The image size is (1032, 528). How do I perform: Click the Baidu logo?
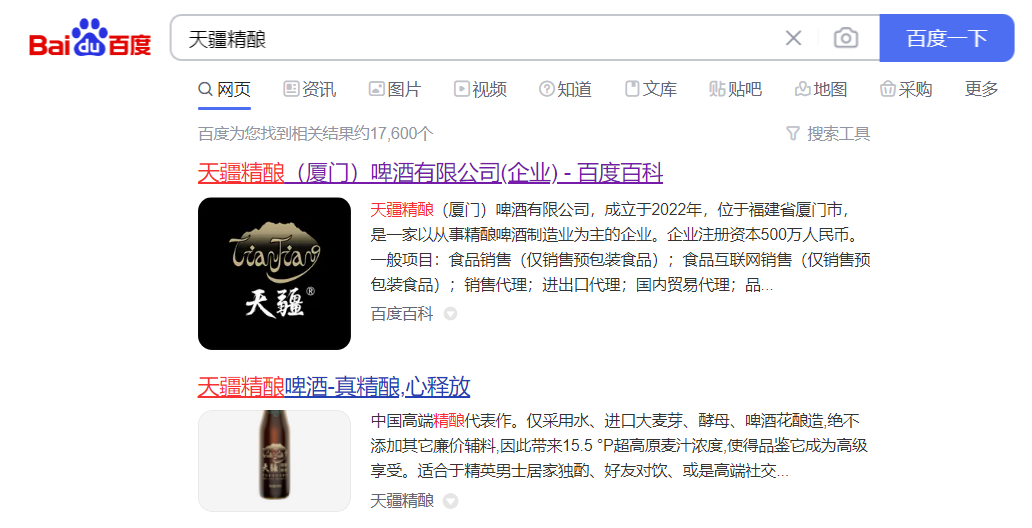pyautogui.click(x=90, y=38)
